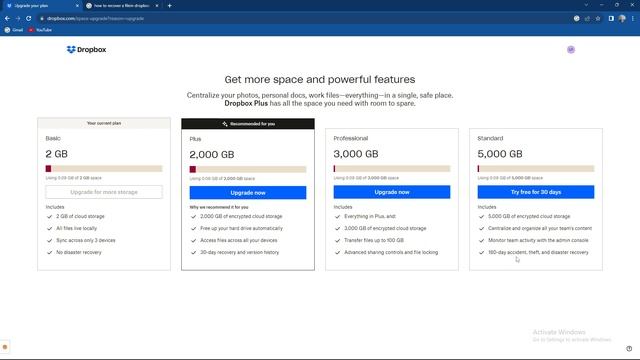Click 'Centralize and organize all your team's content'

540,228
